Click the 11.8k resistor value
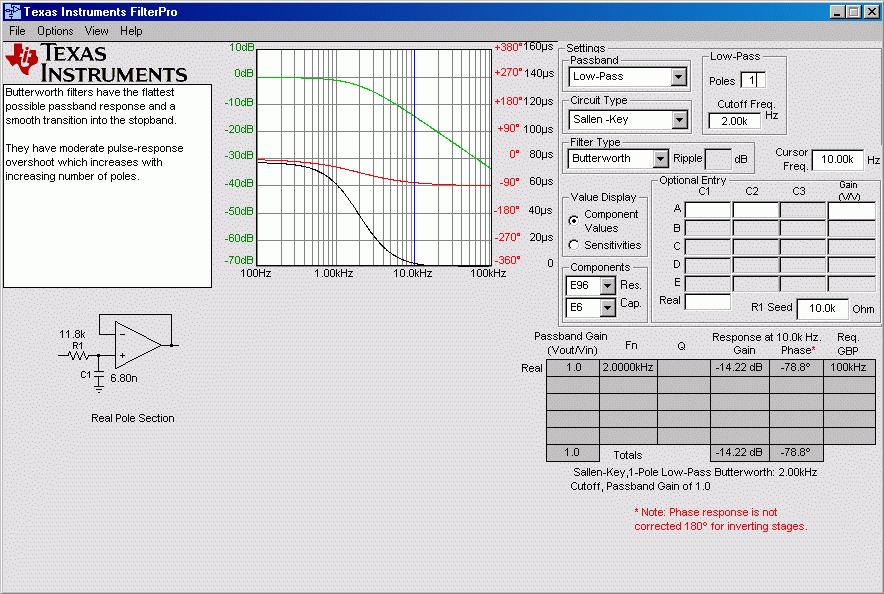 click(72, 334)
